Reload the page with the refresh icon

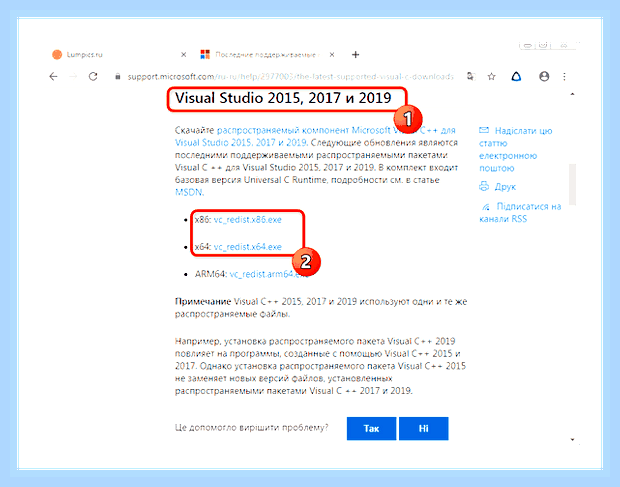point(93,77)
